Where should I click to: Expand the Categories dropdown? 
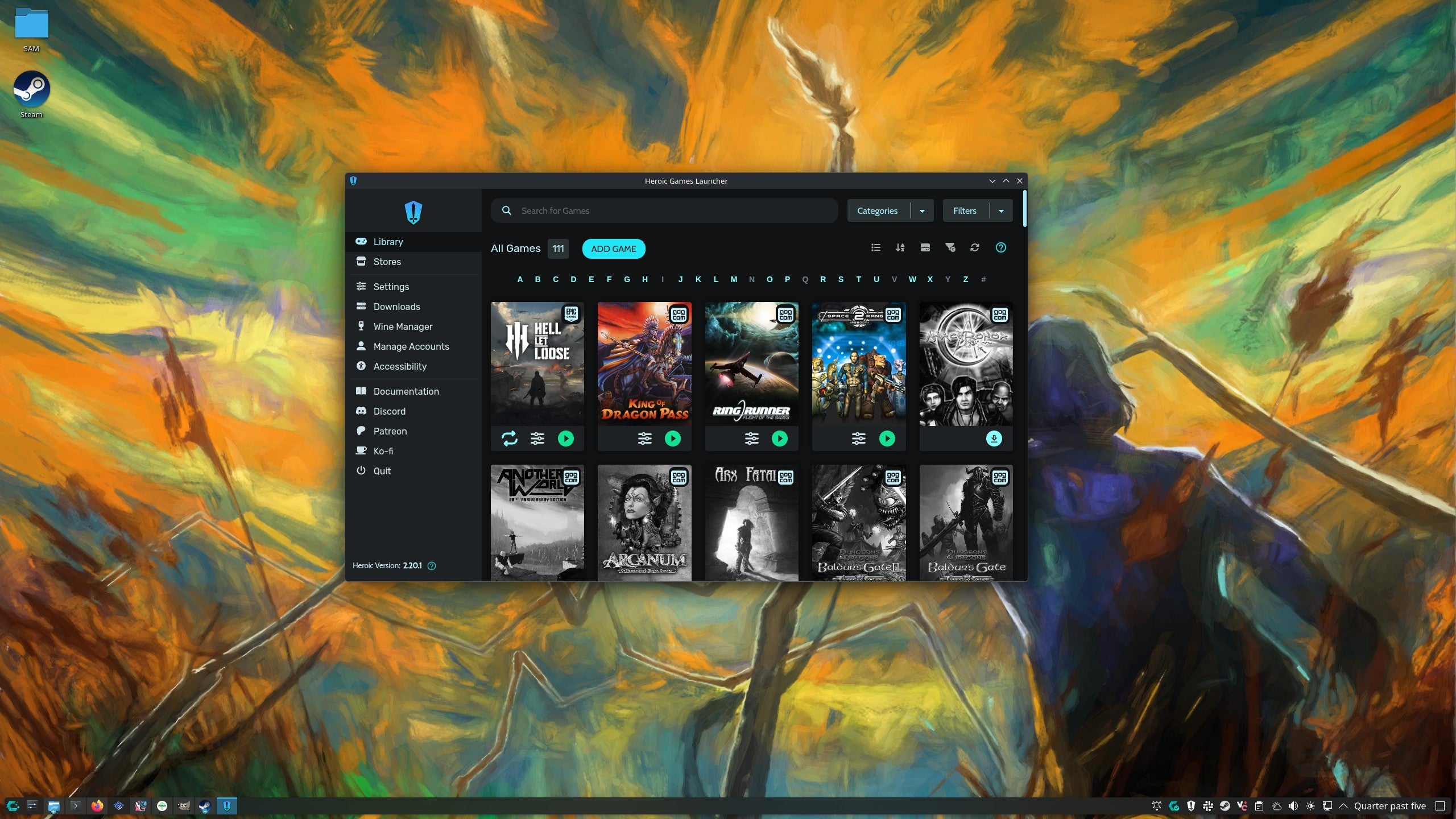click(x=923, y=210)
